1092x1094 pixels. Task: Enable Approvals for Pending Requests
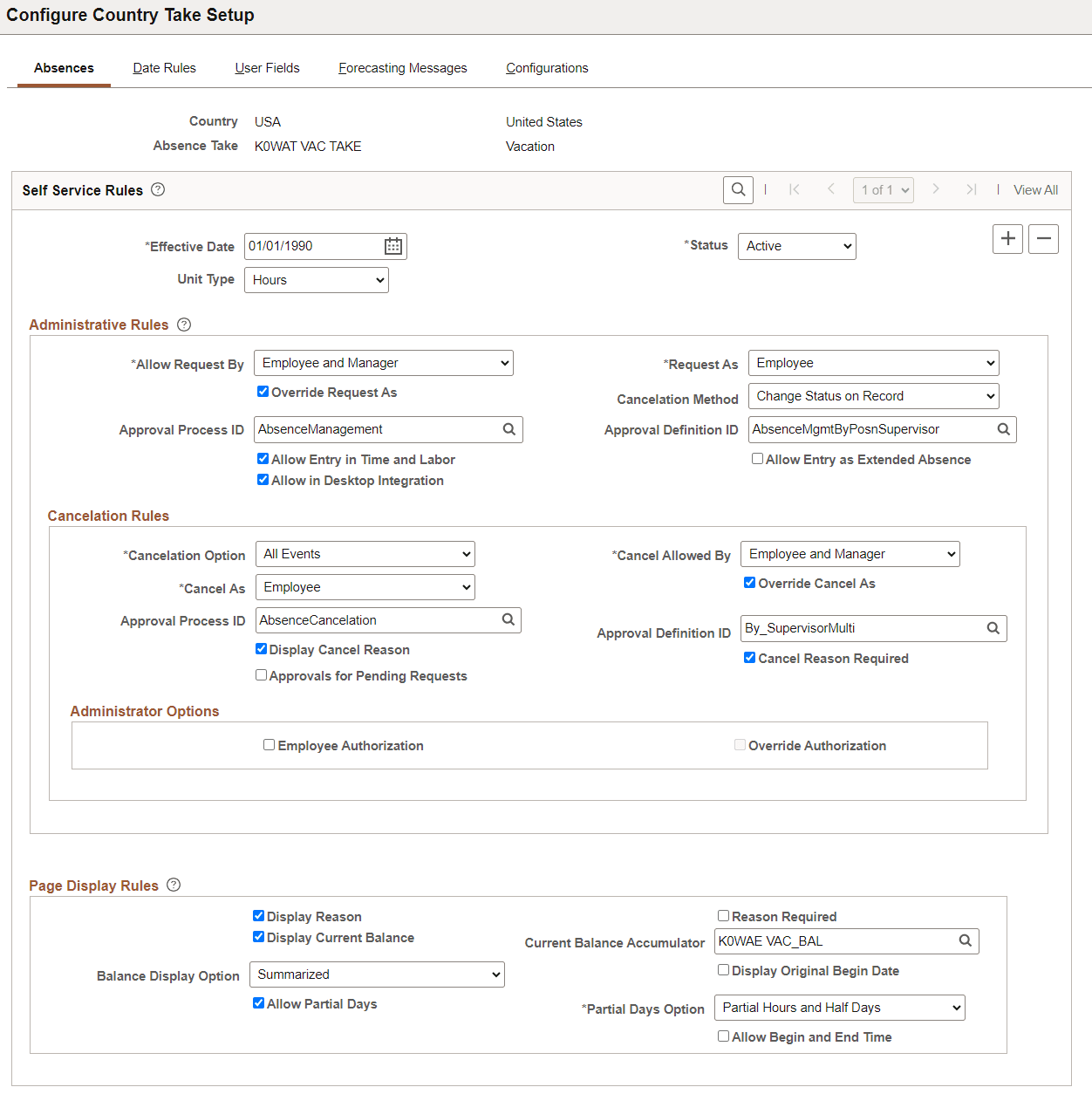[261, 674]
